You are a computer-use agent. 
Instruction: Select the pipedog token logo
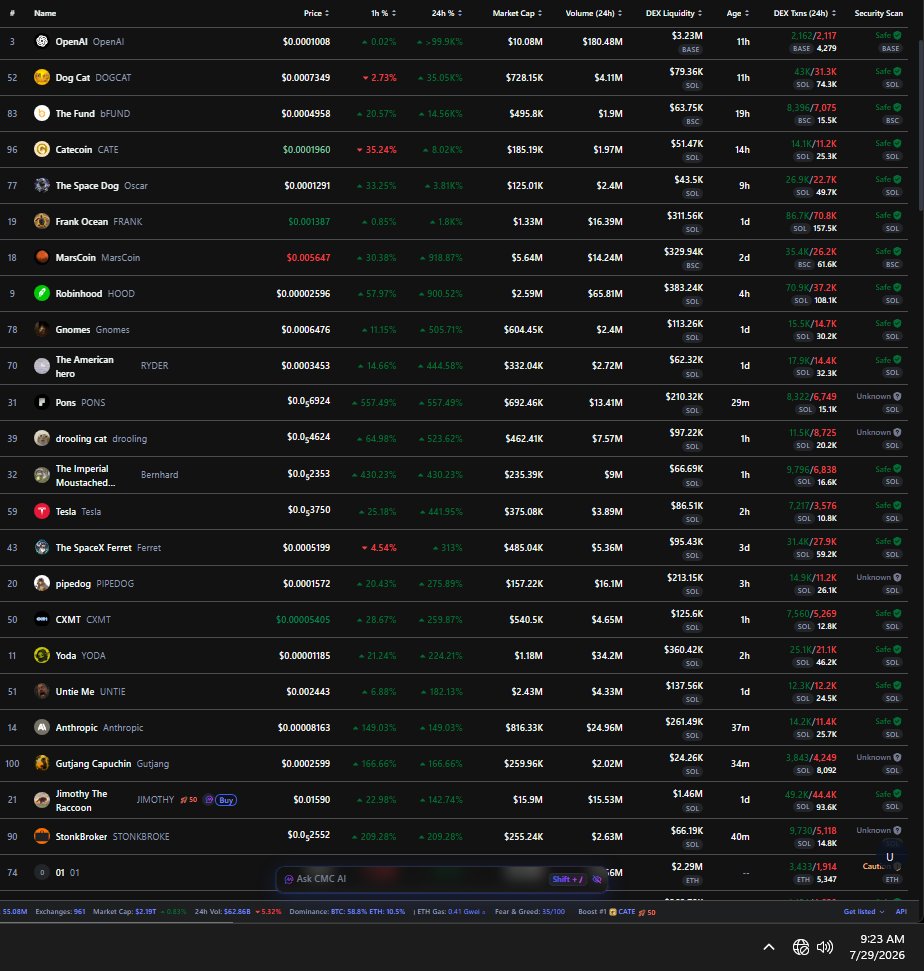(41, 583)
